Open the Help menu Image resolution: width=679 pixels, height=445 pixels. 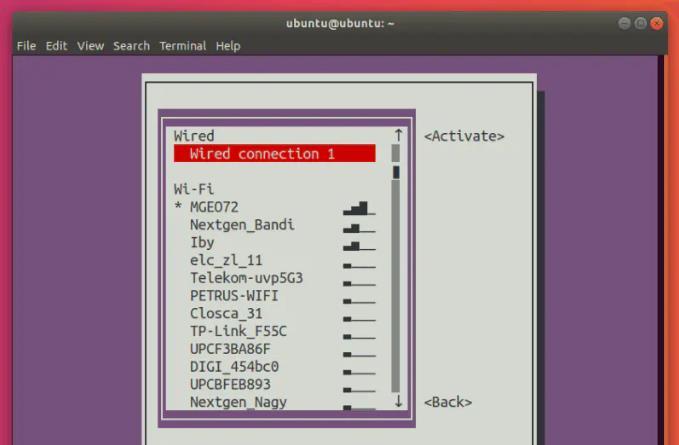228,46
